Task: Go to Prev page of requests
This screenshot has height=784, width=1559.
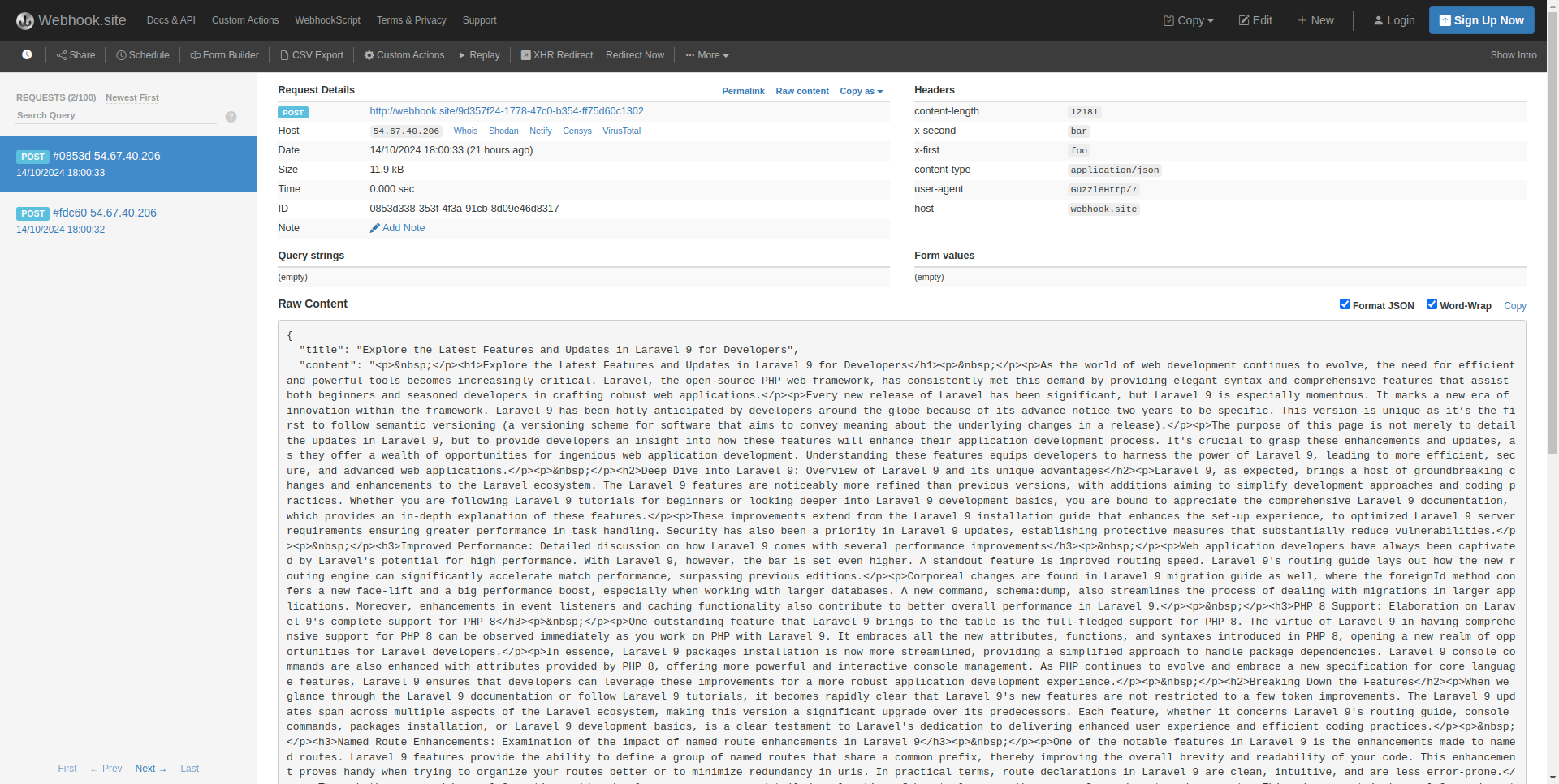Action: pyautogui.click(x=106, y=769)
